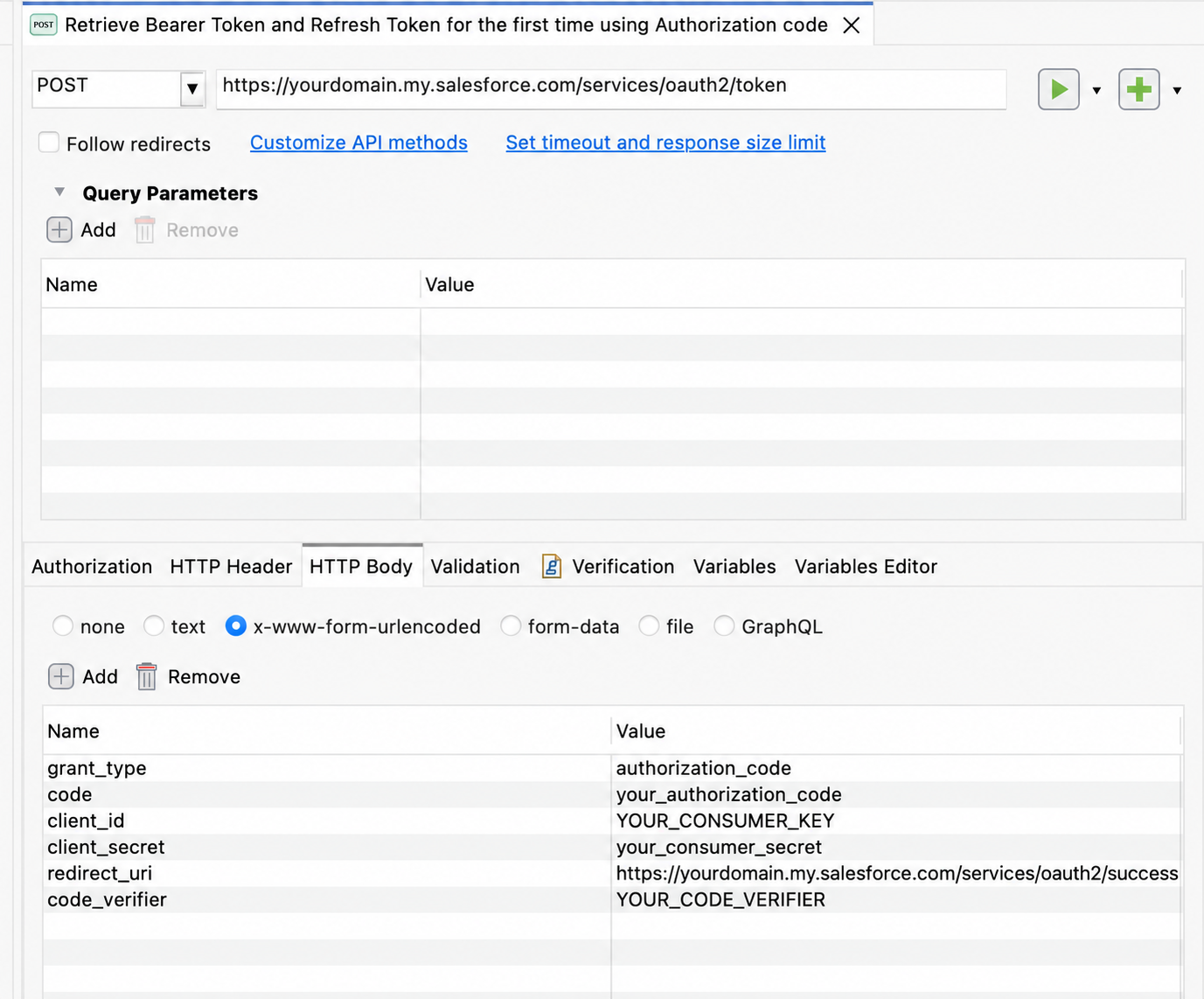Select the grant_type name cell

327,768
